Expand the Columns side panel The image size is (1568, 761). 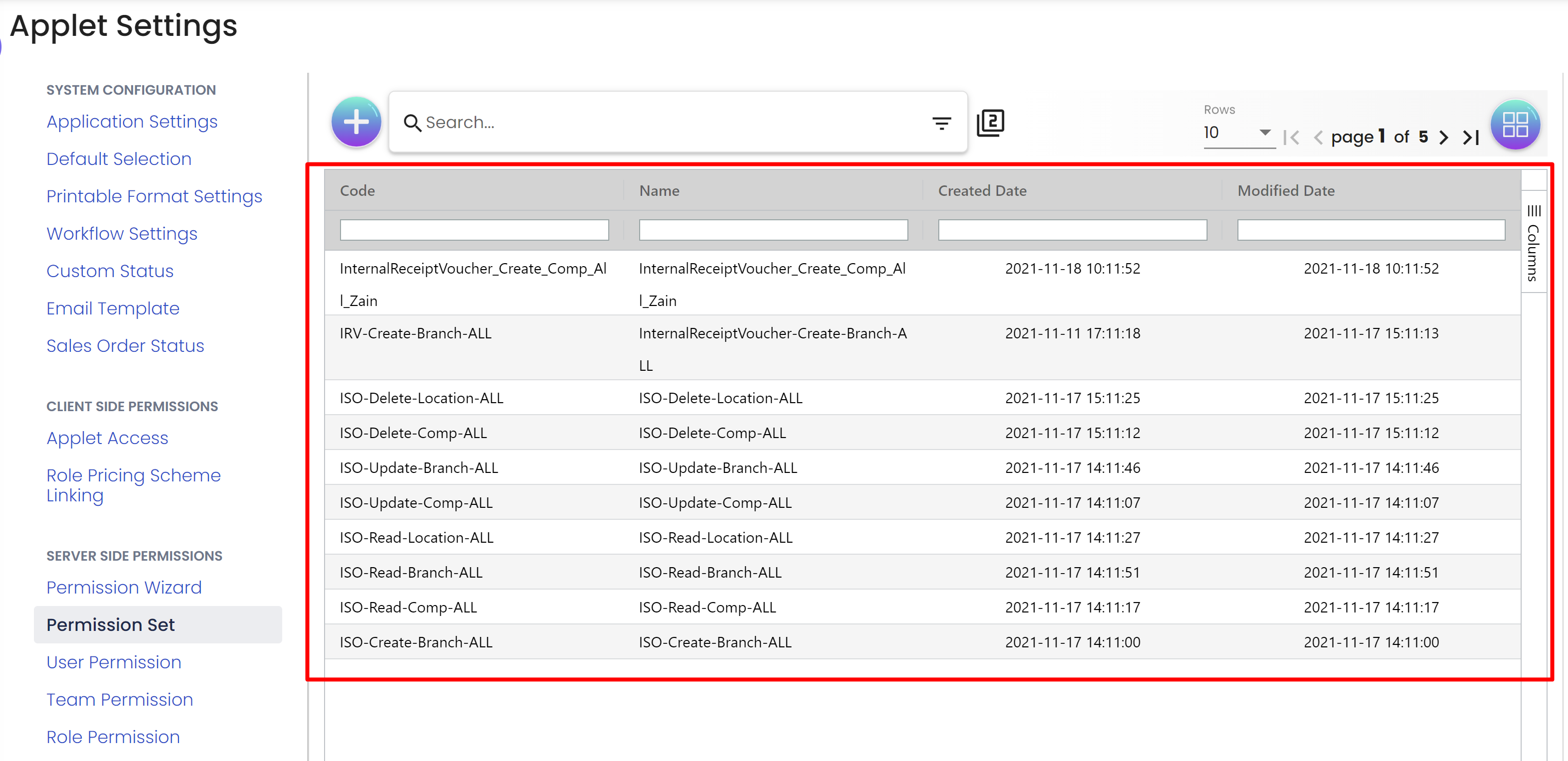click(1533, 243)
